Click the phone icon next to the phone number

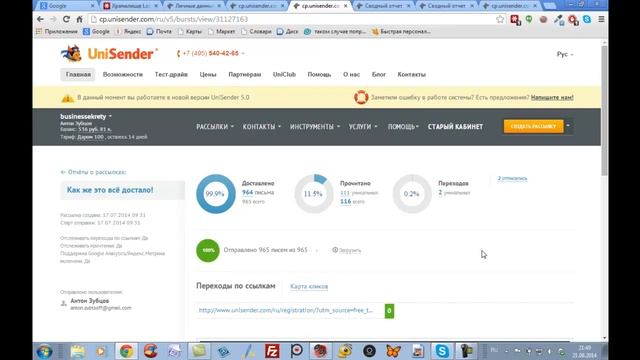tap(178, 53)
